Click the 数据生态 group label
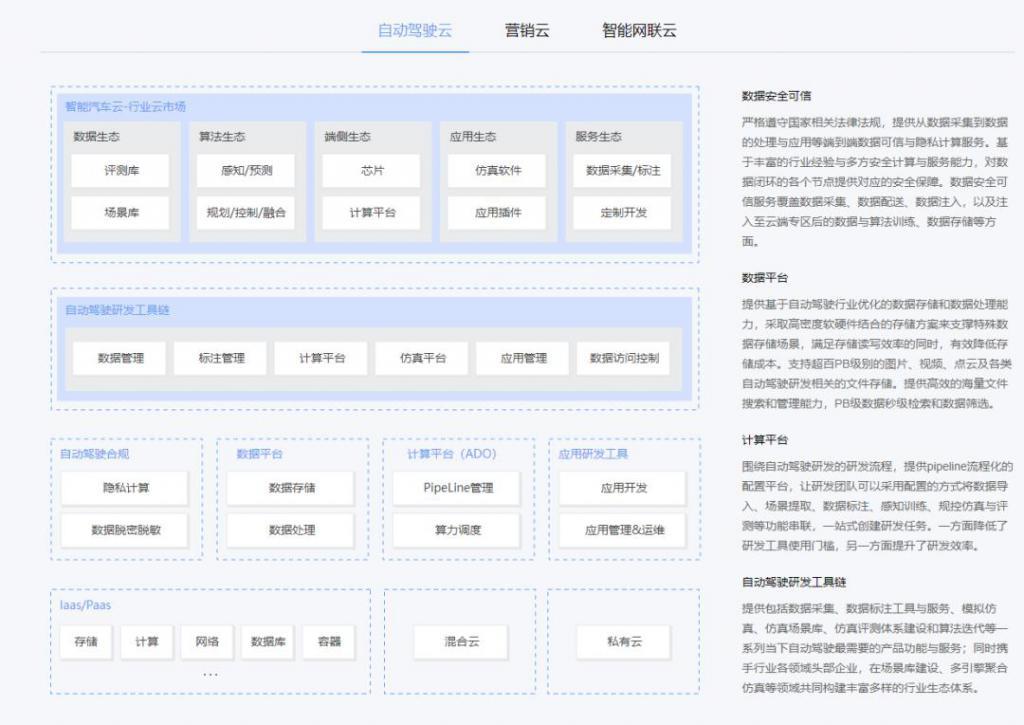 click(96, 137)
